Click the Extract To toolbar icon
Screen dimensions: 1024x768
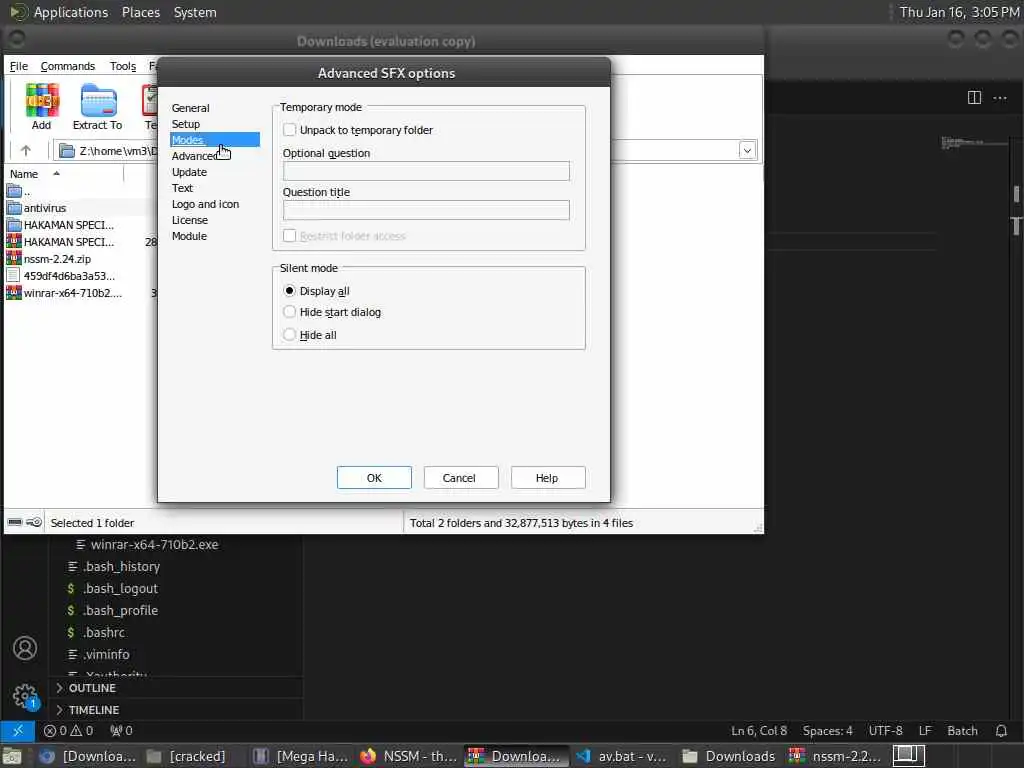(97, 106)
